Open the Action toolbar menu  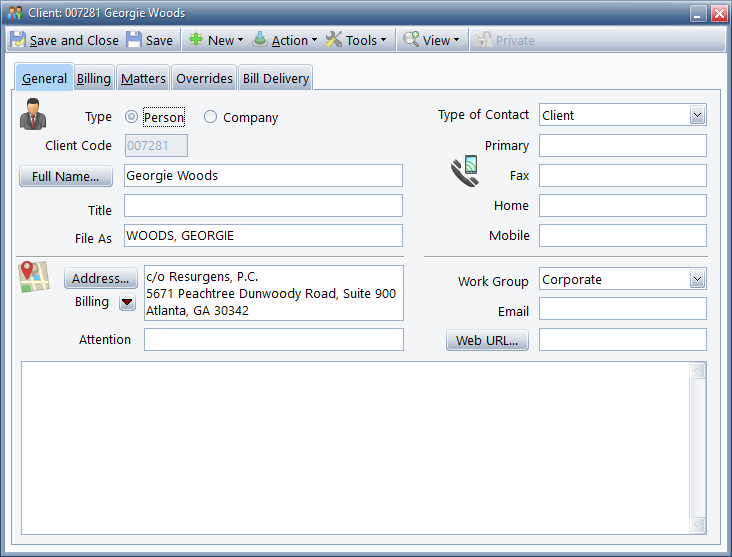pos(284,41)
